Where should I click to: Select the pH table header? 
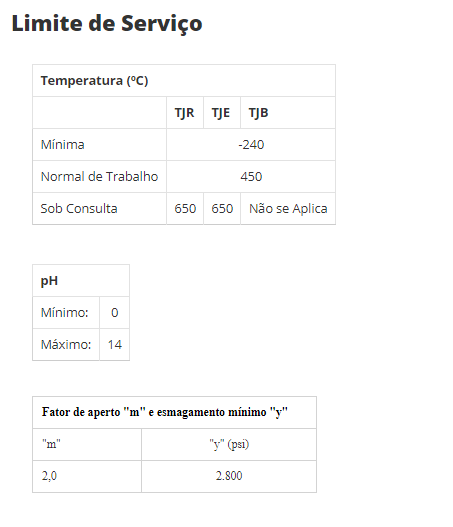pyautogui.click(x=49, y=281)
